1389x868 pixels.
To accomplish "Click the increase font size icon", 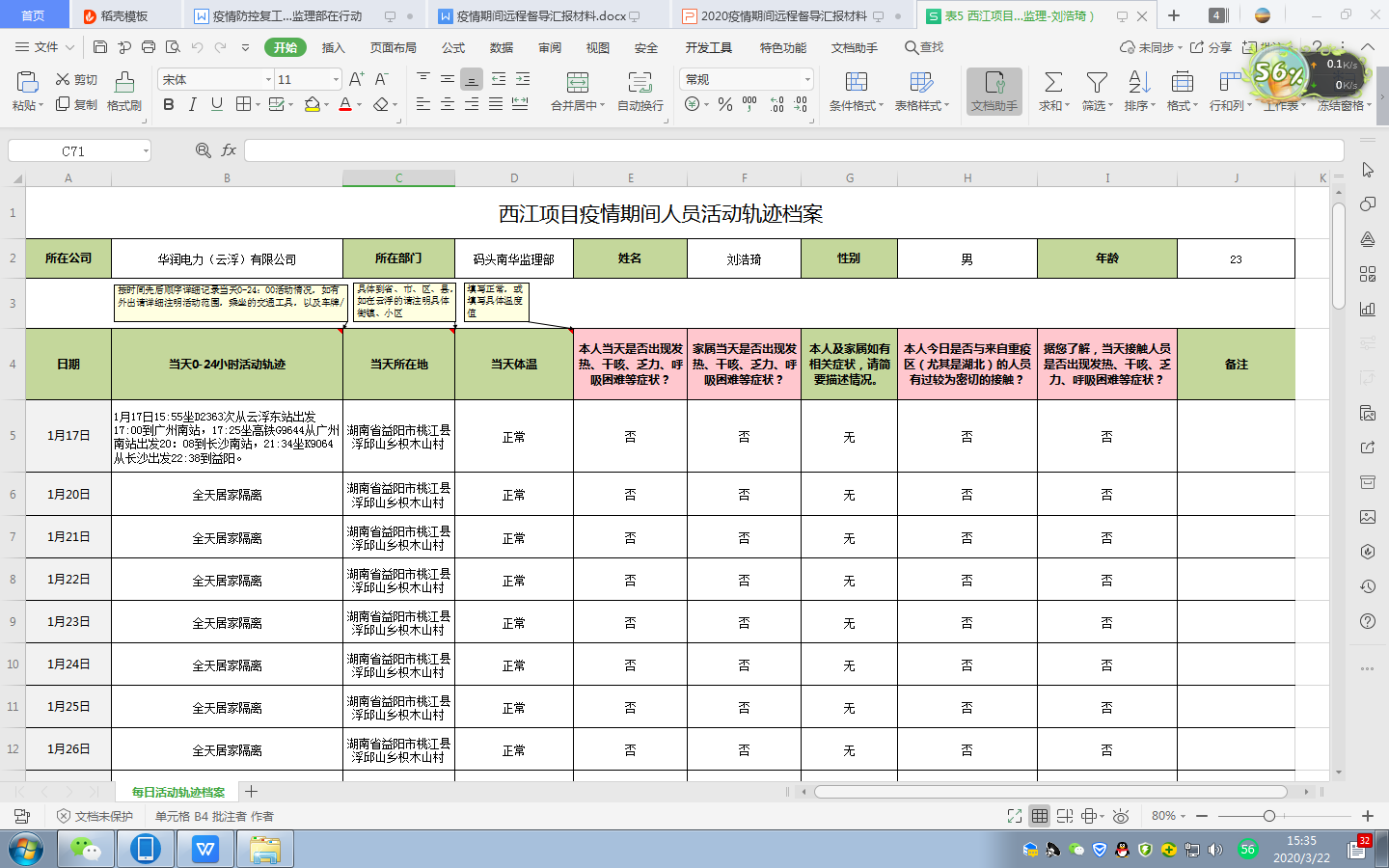I will click(356, 79).
